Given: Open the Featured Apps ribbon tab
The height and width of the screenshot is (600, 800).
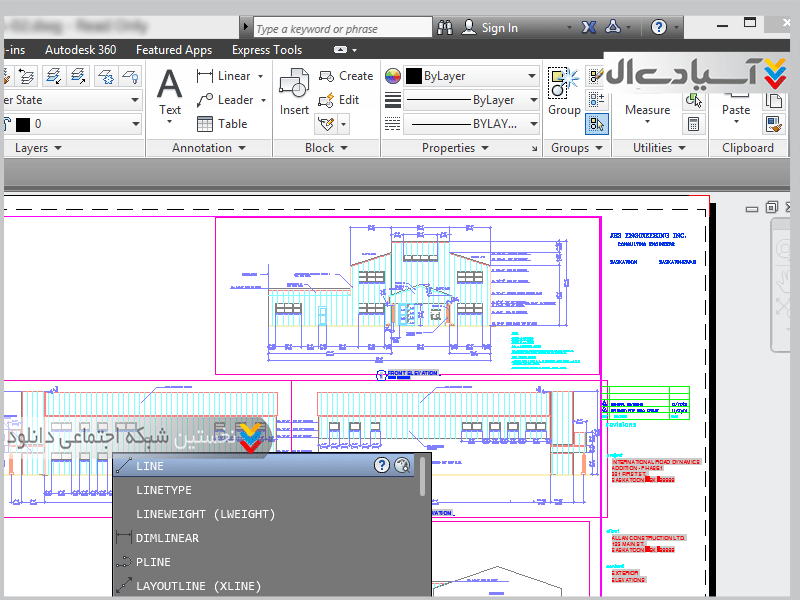Looking at the screenshot, I should 174,50.
